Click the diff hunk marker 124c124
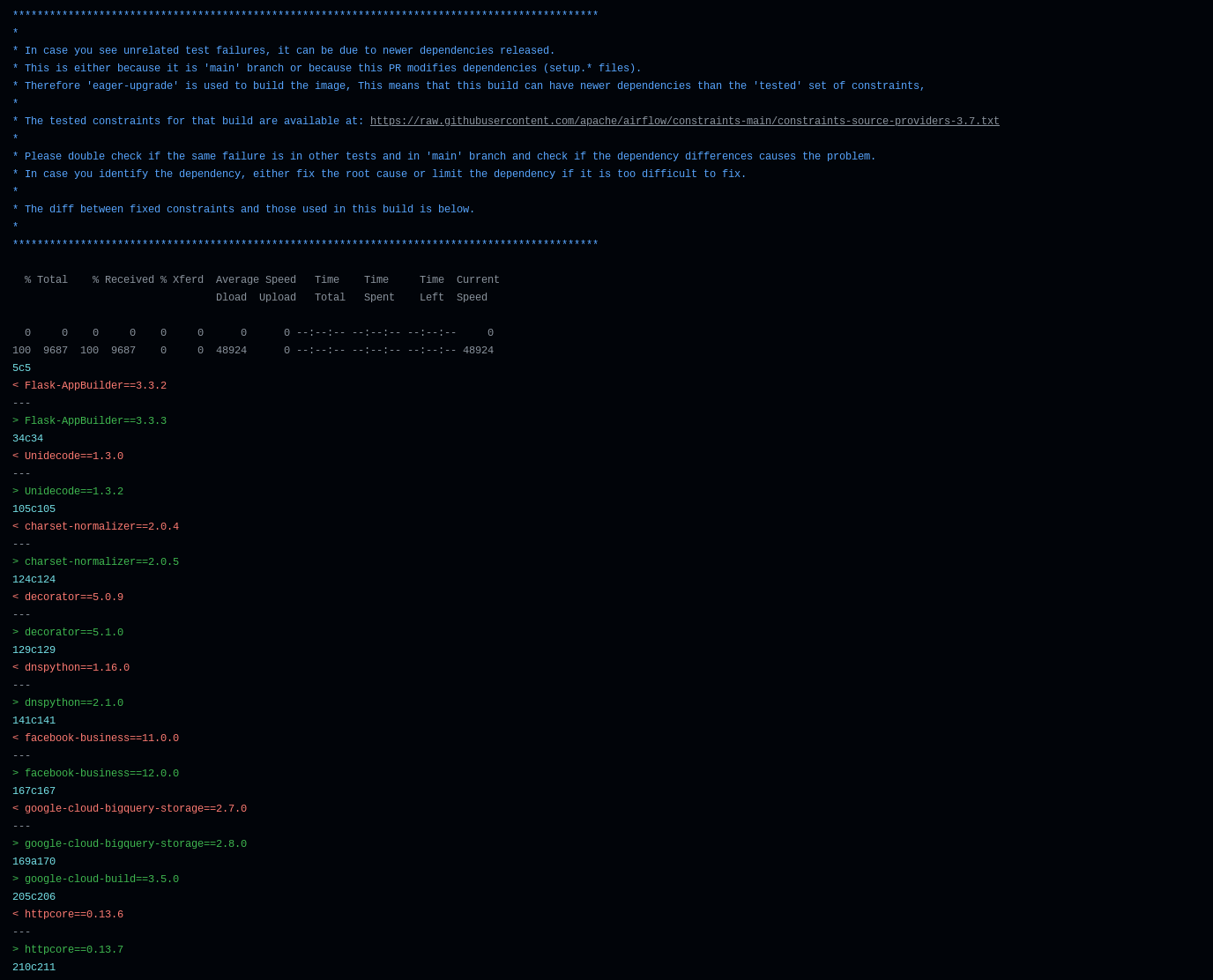 pyautogui.click(x=33, y=580)
